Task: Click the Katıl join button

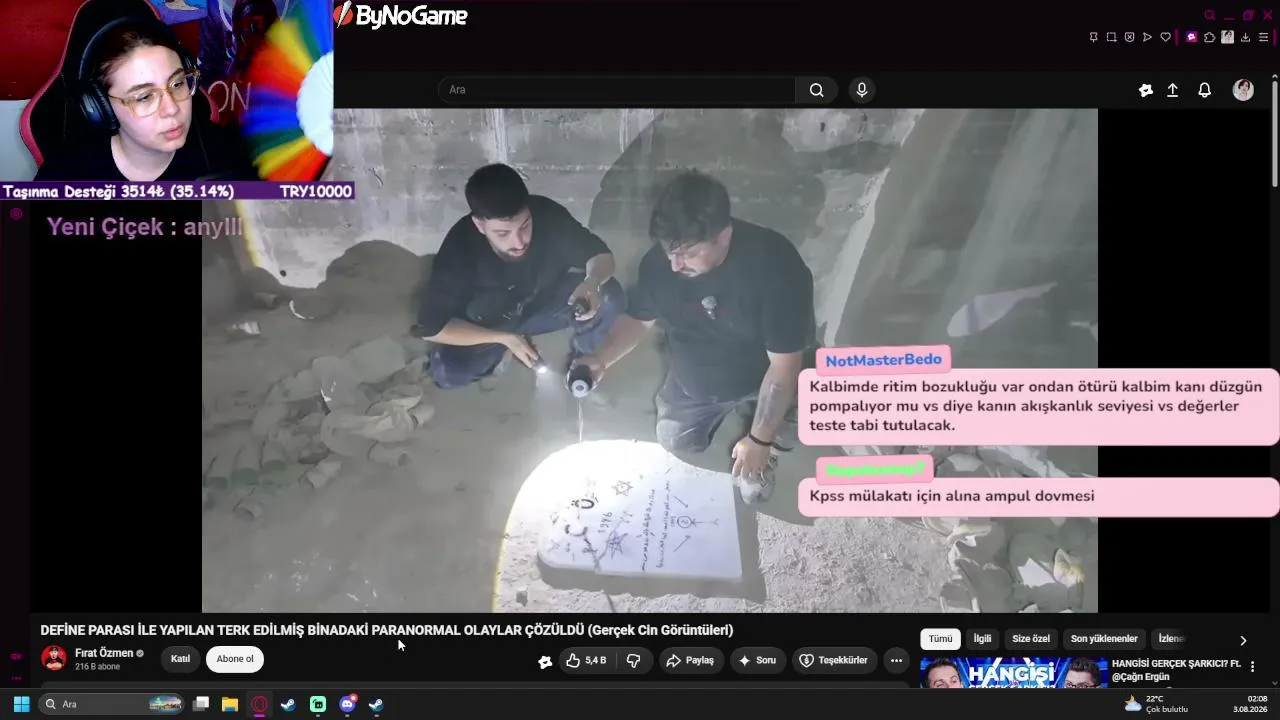Action: (180, 659)
